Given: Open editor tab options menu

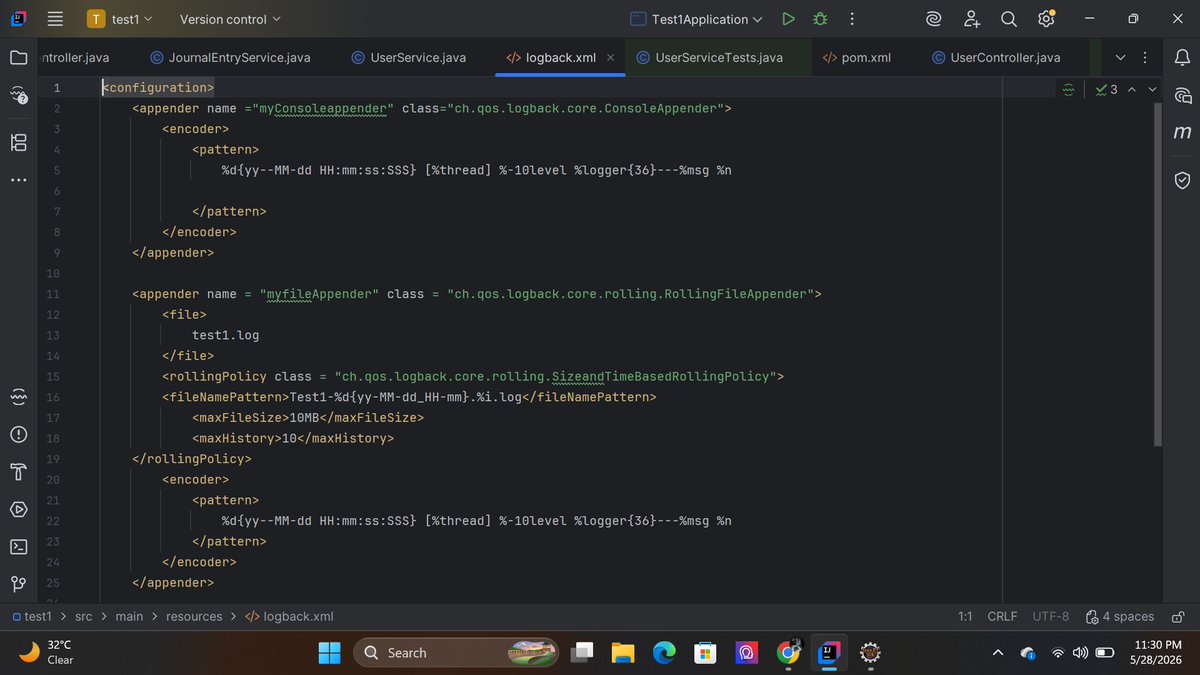Looking at the screenshot, I should (1145, 58).
